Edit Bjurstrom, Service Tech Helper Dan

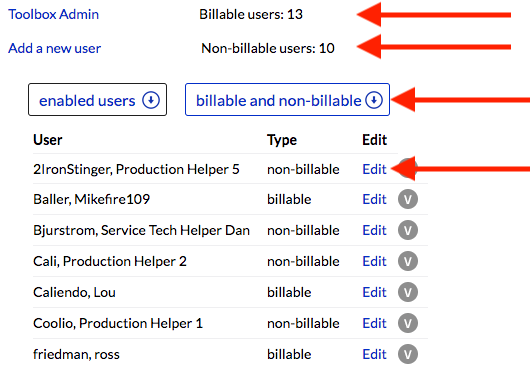pyautogui.click(x=374, y=230)
